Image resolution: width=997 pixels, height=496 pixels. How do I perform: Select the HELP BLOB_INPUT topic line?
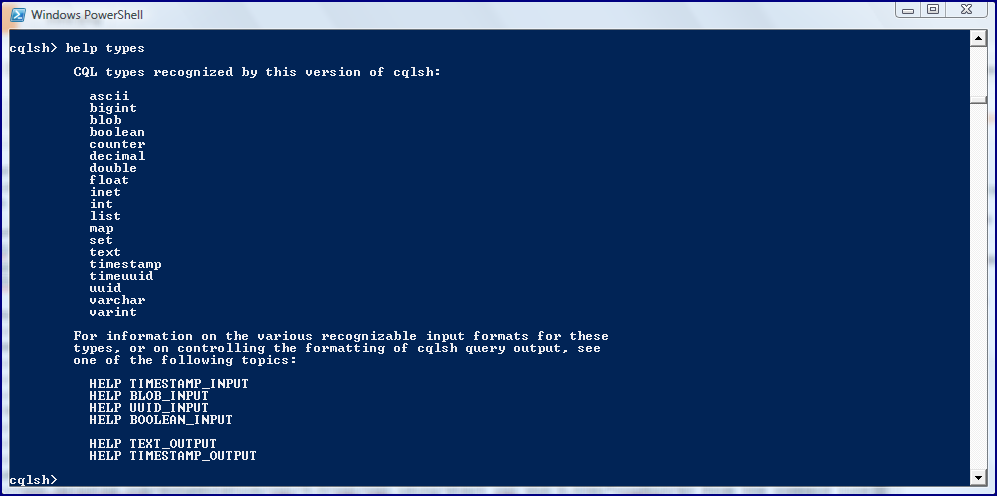tap(149, 396)
